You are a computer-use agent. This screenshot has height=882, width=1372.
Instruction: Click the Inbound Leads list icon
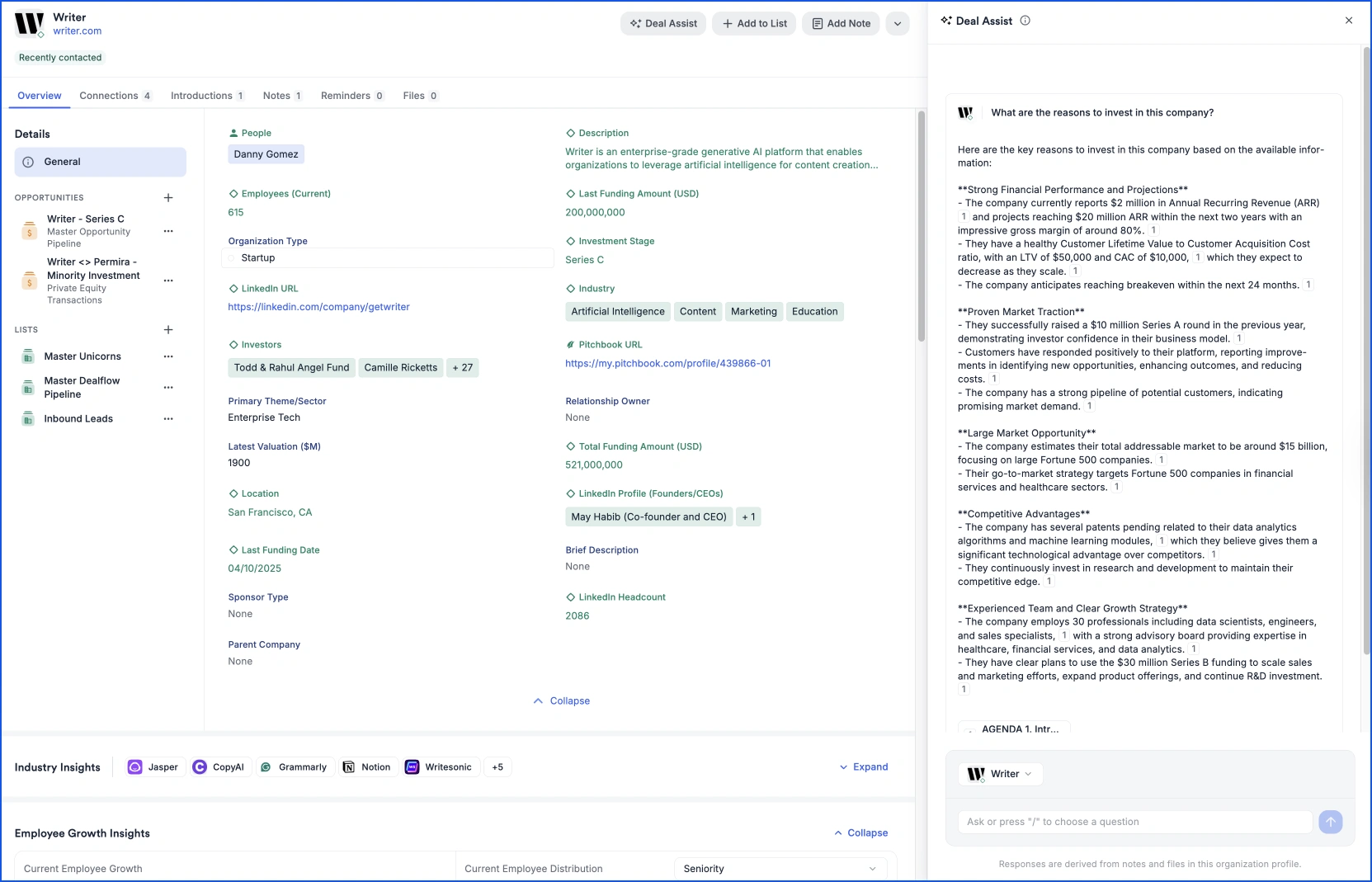[x=27, y=418]
